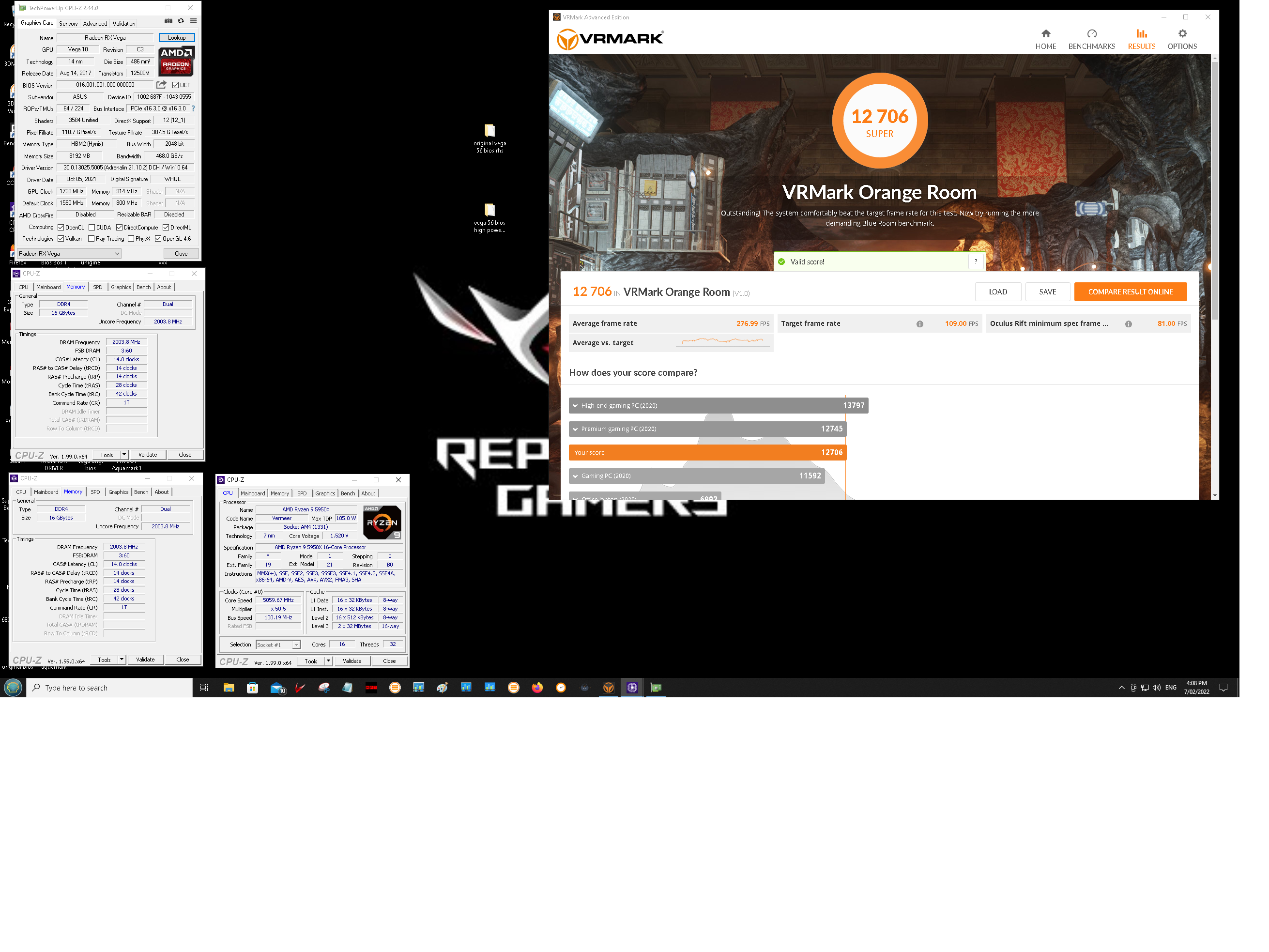1269x952 pixels.
Task: Click VRMark scrollbar down arrow
Action: (1214, 495)
